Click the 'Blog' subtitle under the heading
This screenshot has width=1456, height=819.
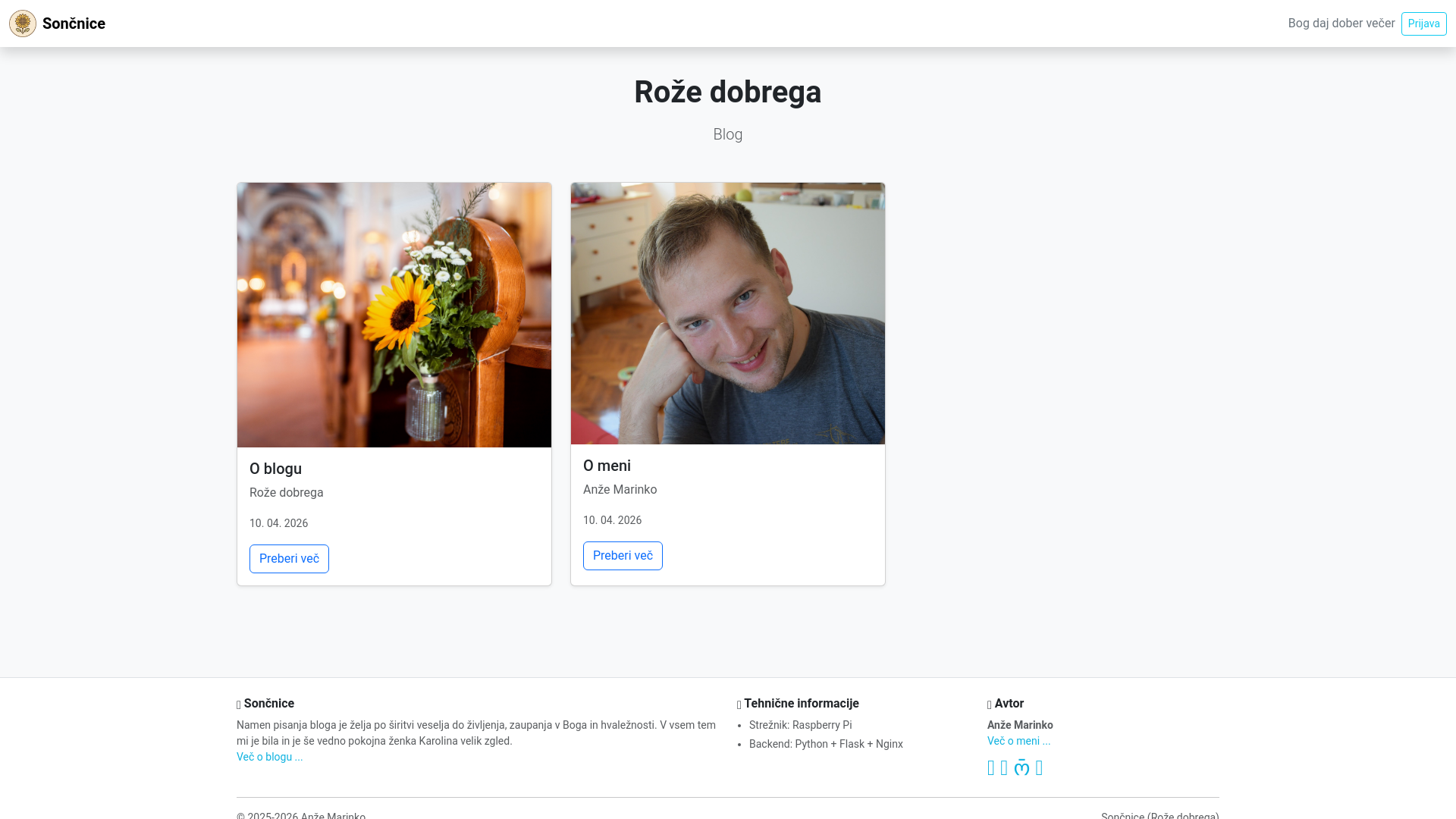pyautogui.click(x=728, y=134)
